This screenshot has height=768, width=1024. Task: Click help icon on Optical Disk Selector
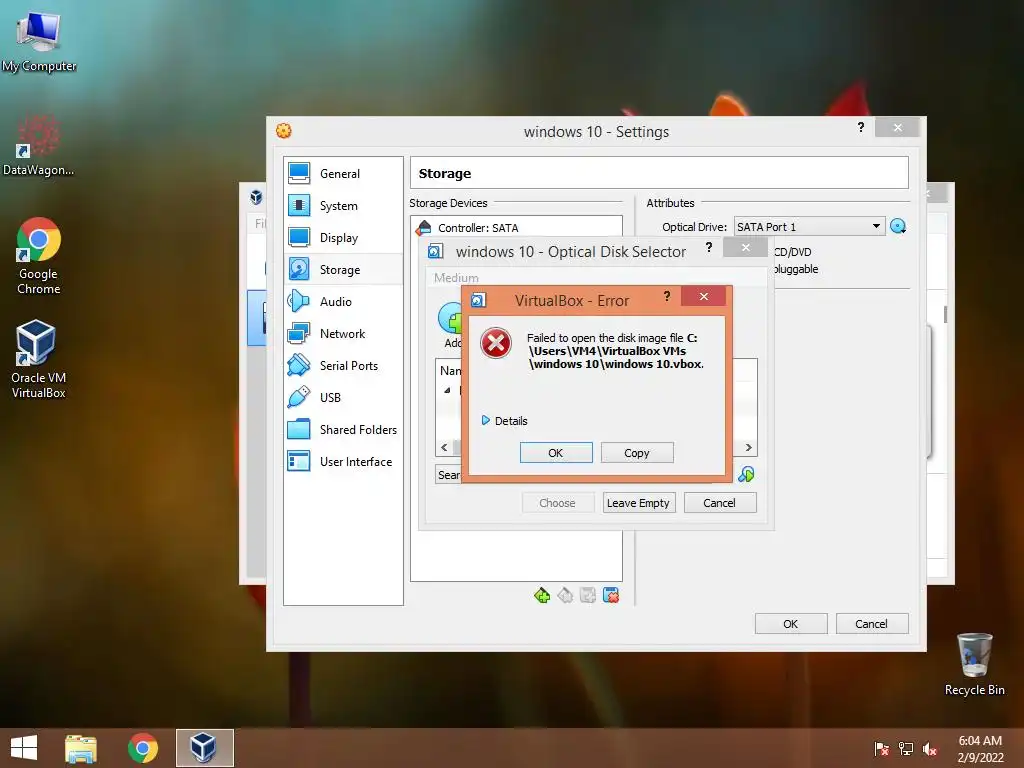click(x=709, y=247)
